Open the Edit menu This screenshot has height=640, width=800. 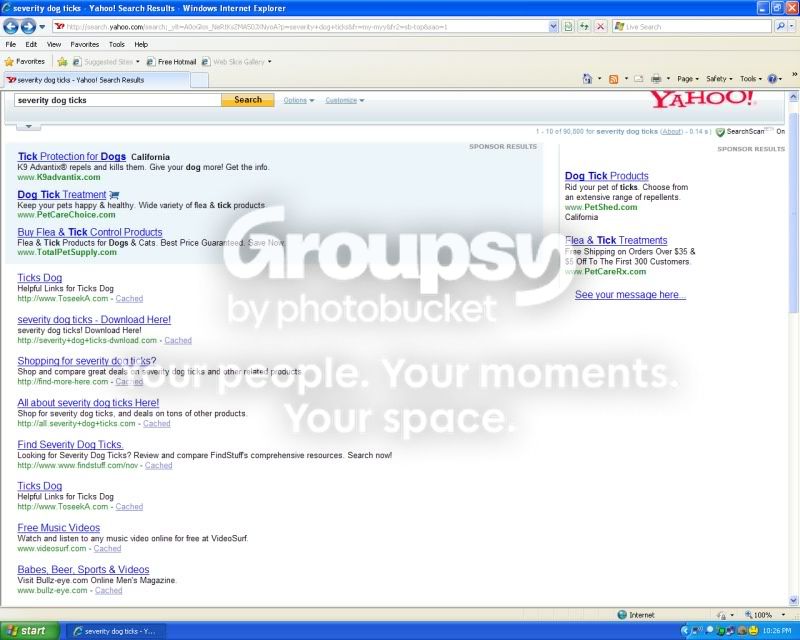[31, 44]
